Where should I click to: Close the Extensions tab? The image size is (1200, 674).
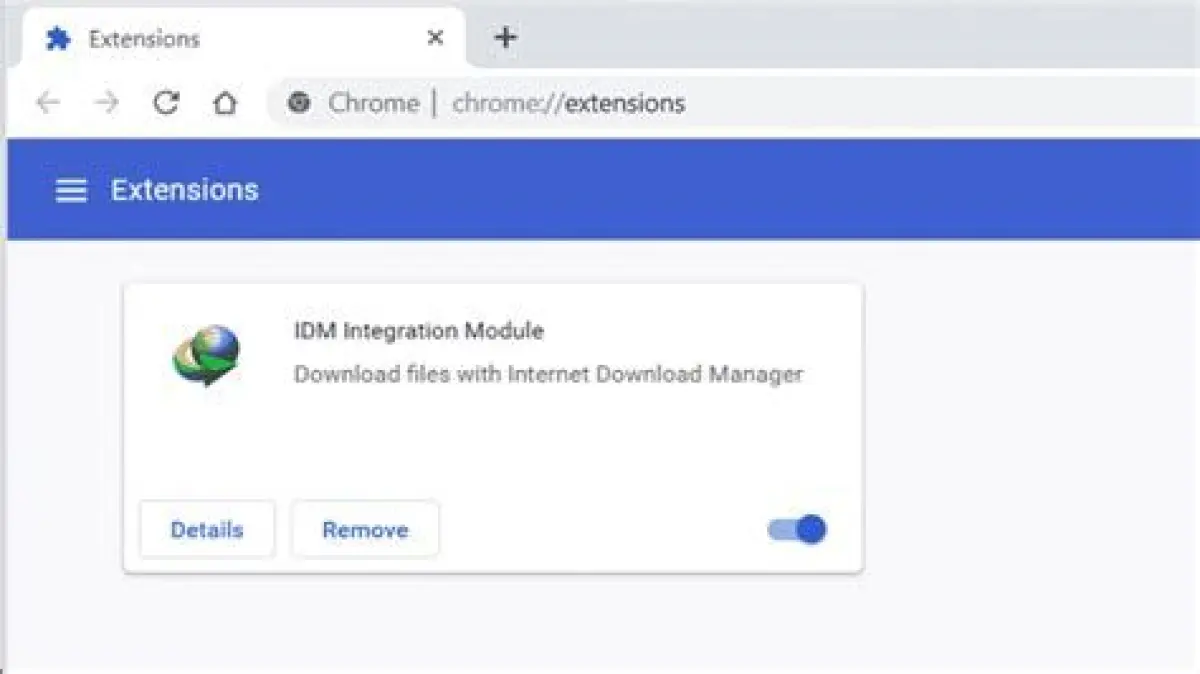[435, 38]
